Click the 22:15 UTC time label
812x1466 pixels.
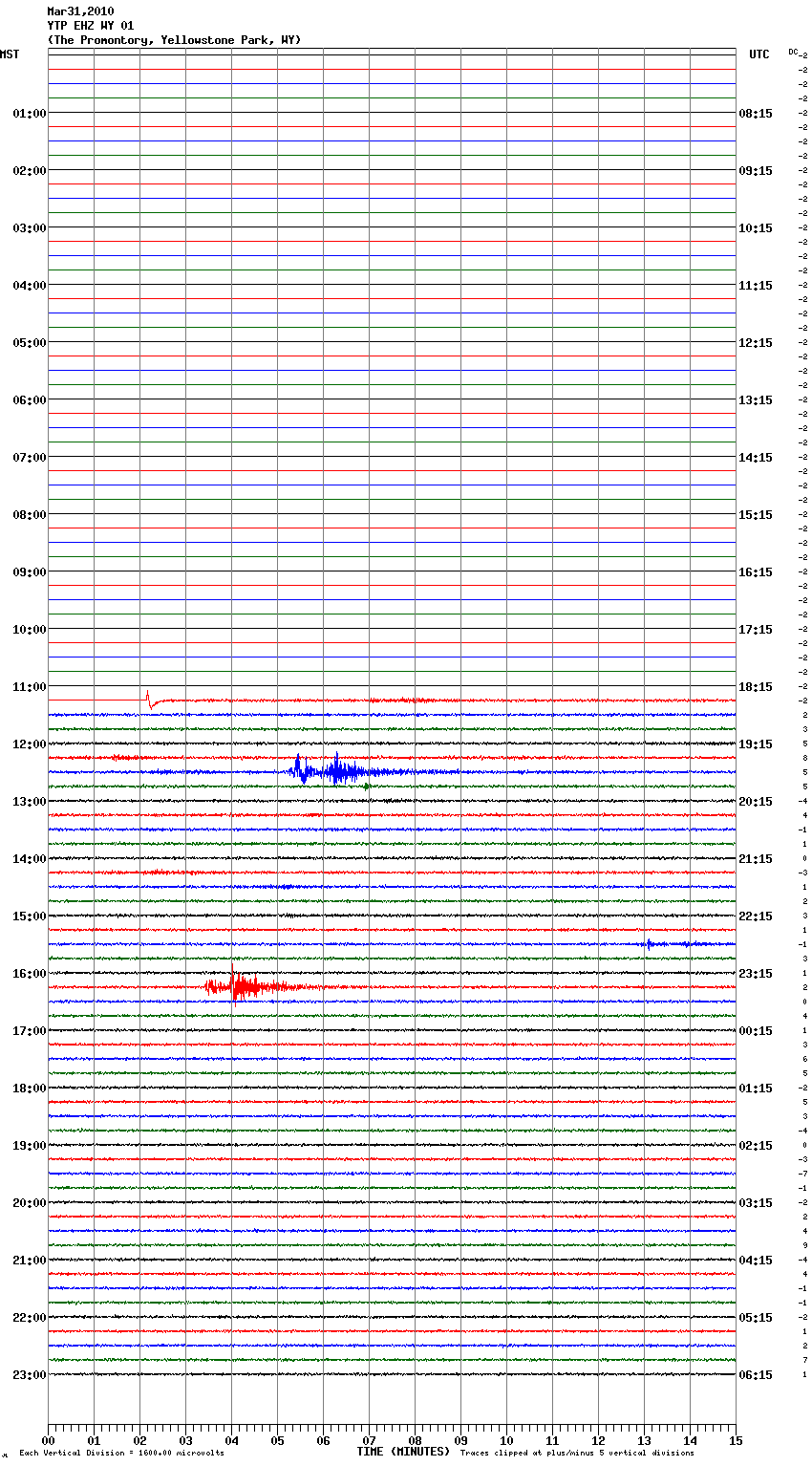coord(756,916)
